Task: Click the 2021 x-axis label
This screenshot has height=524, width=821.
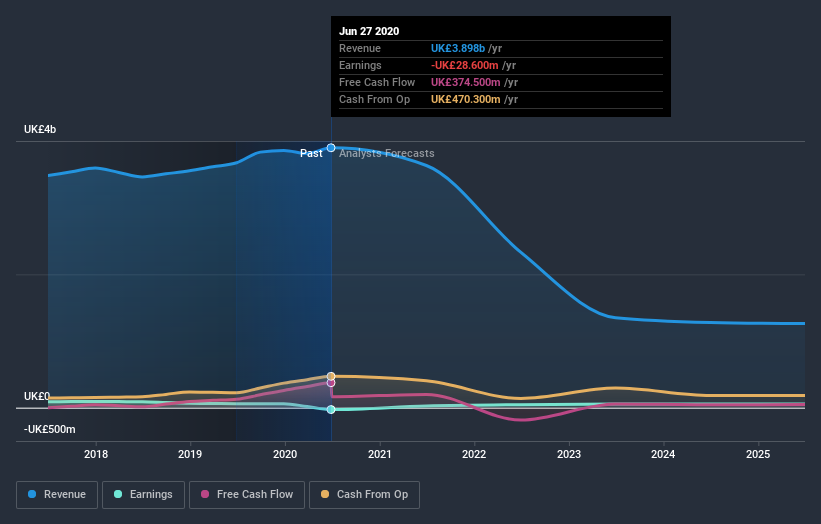Action: [380, 454]
